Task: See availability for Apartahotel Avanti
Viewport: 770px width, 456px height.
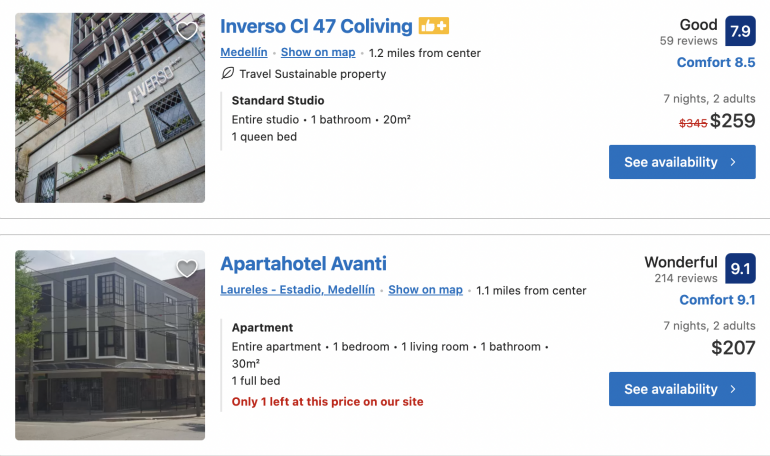Action: click(x=682, y=389)
